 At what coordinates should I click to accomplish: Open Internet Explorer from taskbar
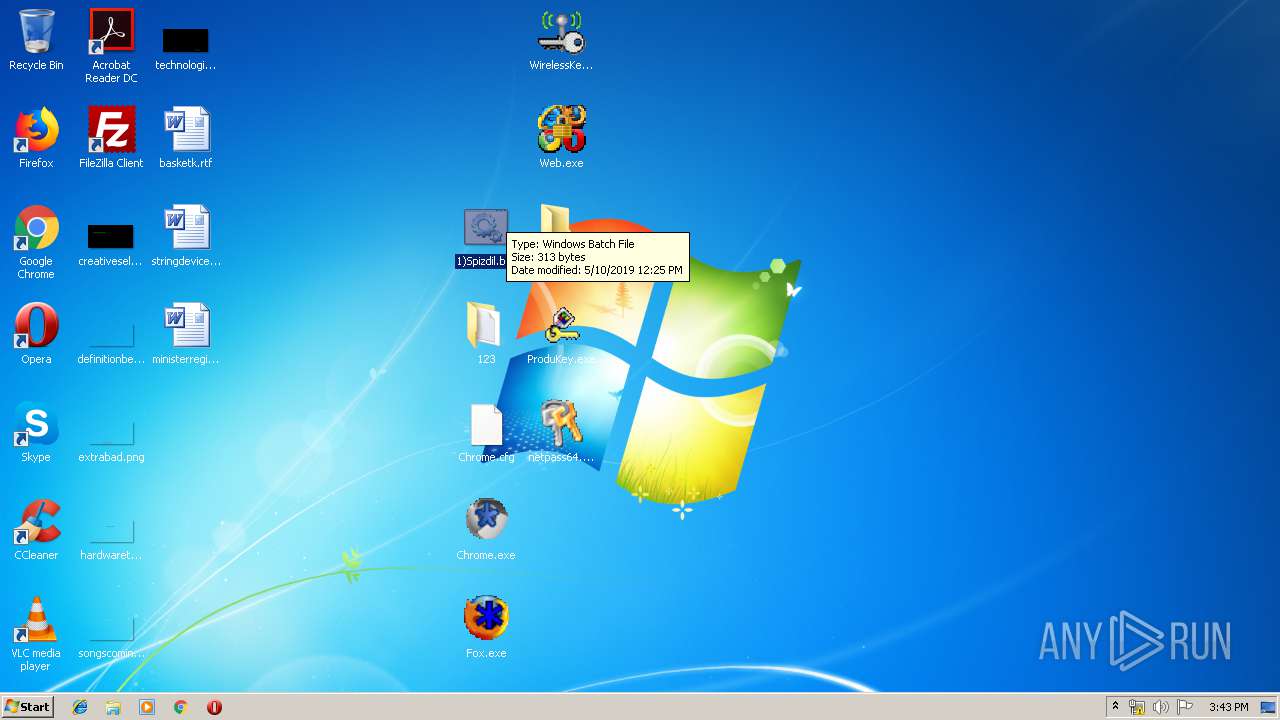80,707
